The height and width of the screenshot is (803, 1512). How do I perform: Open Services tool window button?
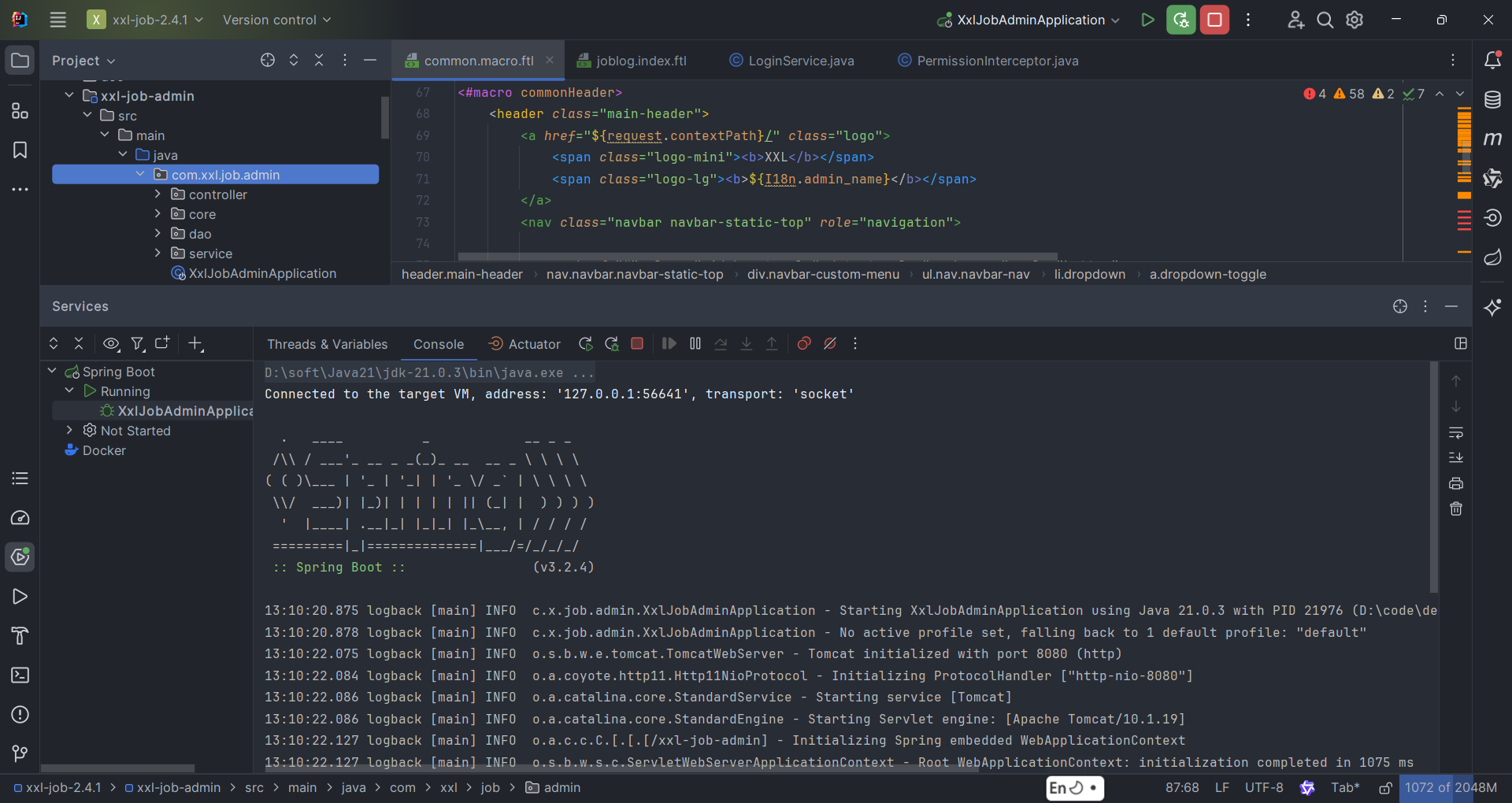[20, 557]
